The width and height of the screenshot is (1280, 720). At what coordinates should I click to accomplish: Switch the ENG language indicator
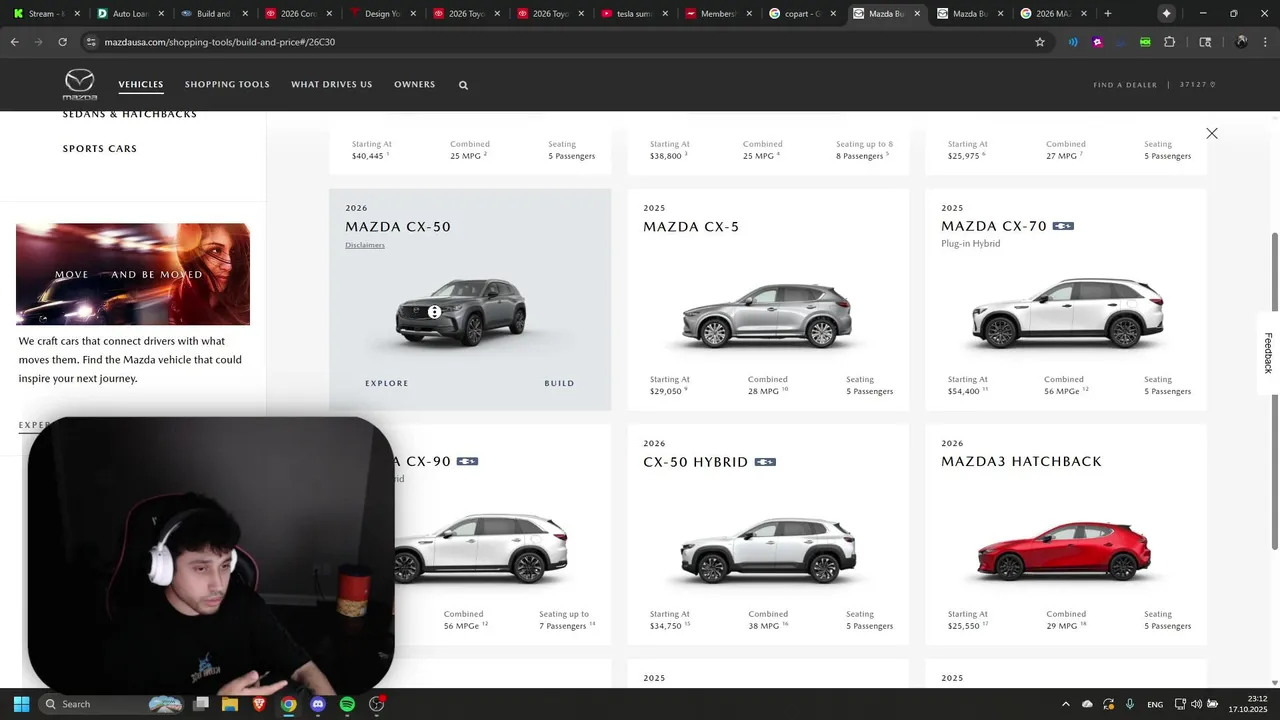click(x=1155, y=704)
